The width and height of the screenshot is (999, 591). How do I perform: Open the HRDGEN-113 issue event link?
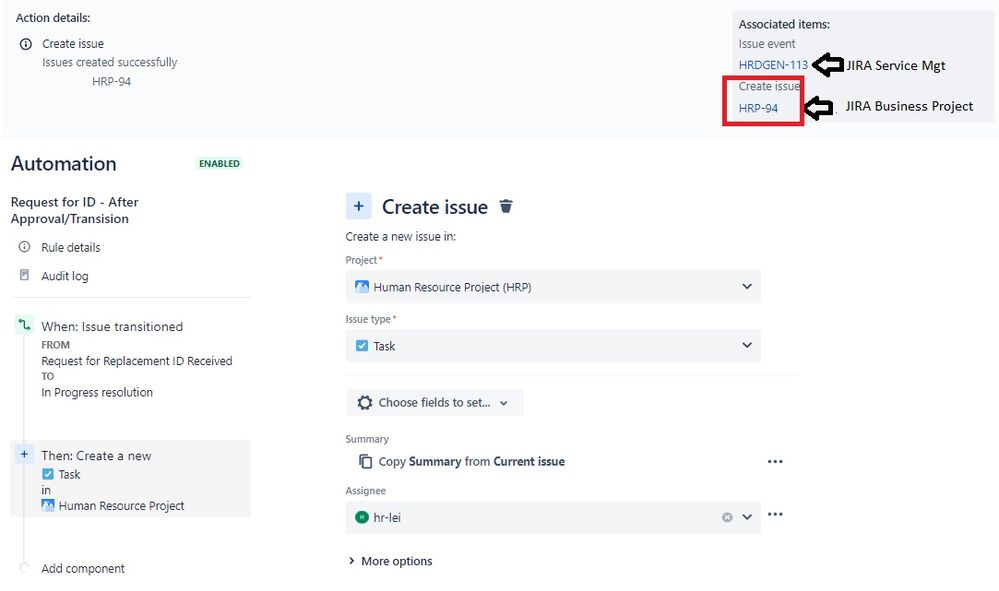pos(773,64)
